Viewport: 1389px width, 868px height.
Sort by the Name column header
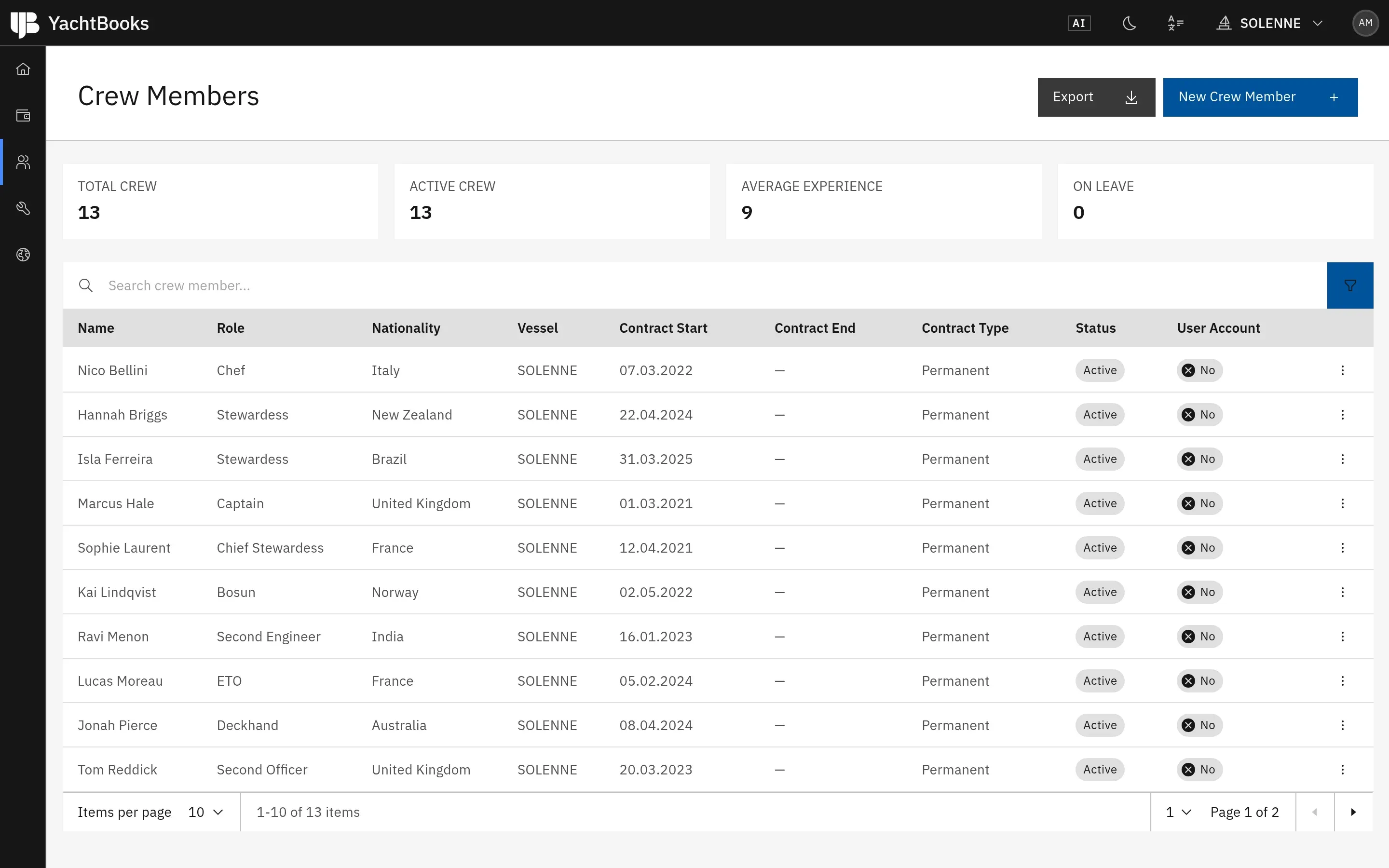[96, 328]
